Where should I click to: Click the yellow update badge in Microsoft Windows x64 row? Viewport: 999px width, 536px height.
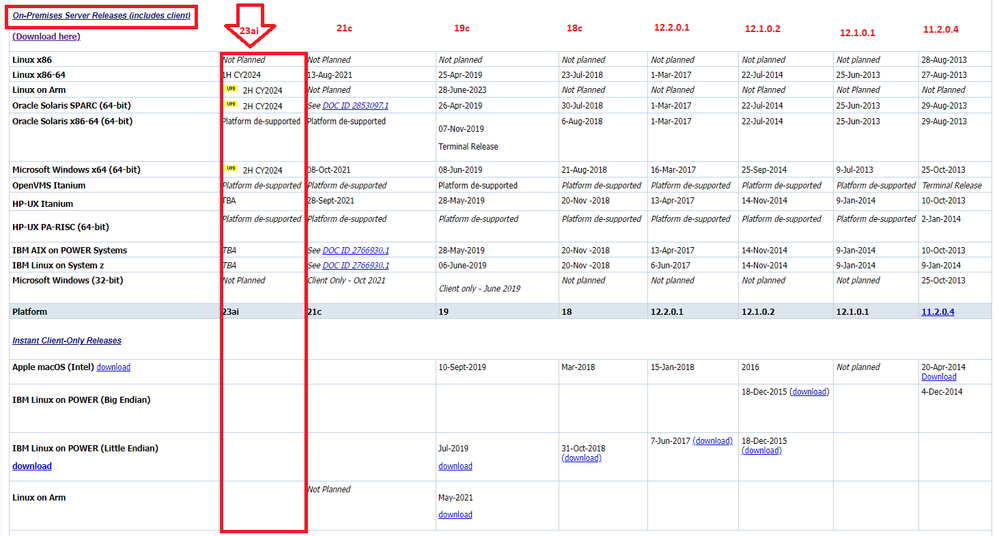[x=231, y=169]
